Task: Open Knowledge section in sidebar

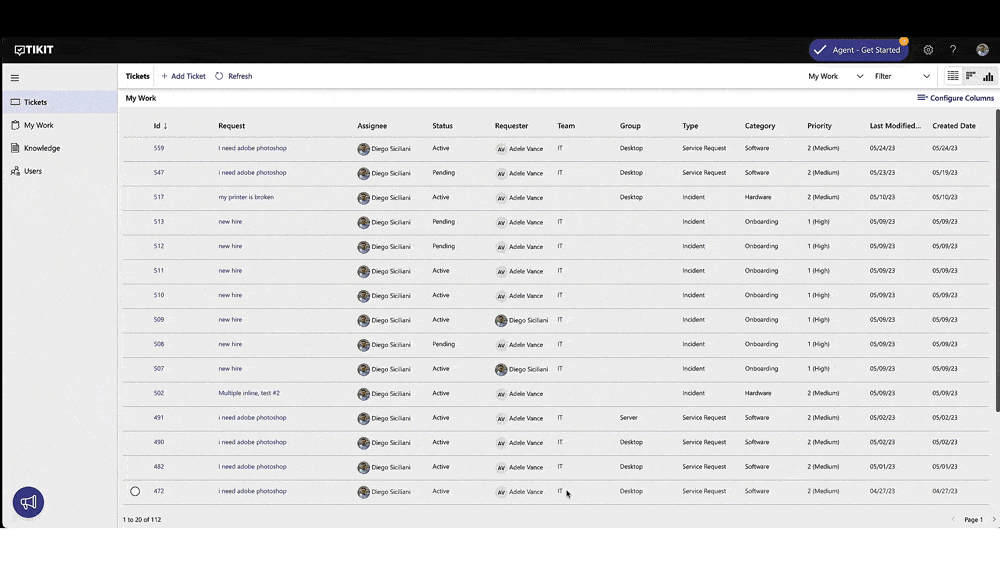Action: 41,148
